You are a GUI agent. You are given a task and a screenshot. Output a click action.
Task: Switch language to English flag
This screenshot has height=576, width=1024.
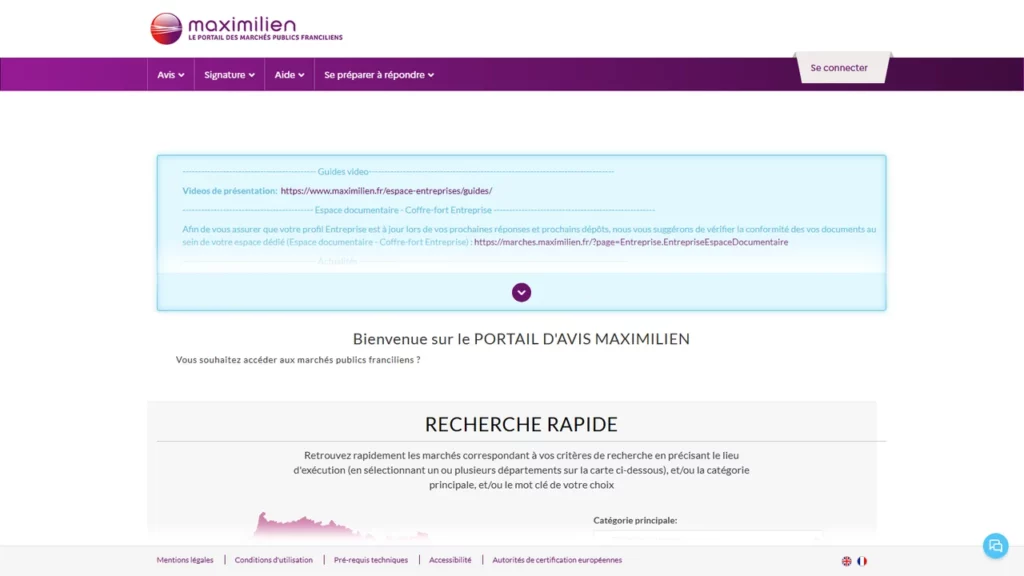tap(846, 561)
